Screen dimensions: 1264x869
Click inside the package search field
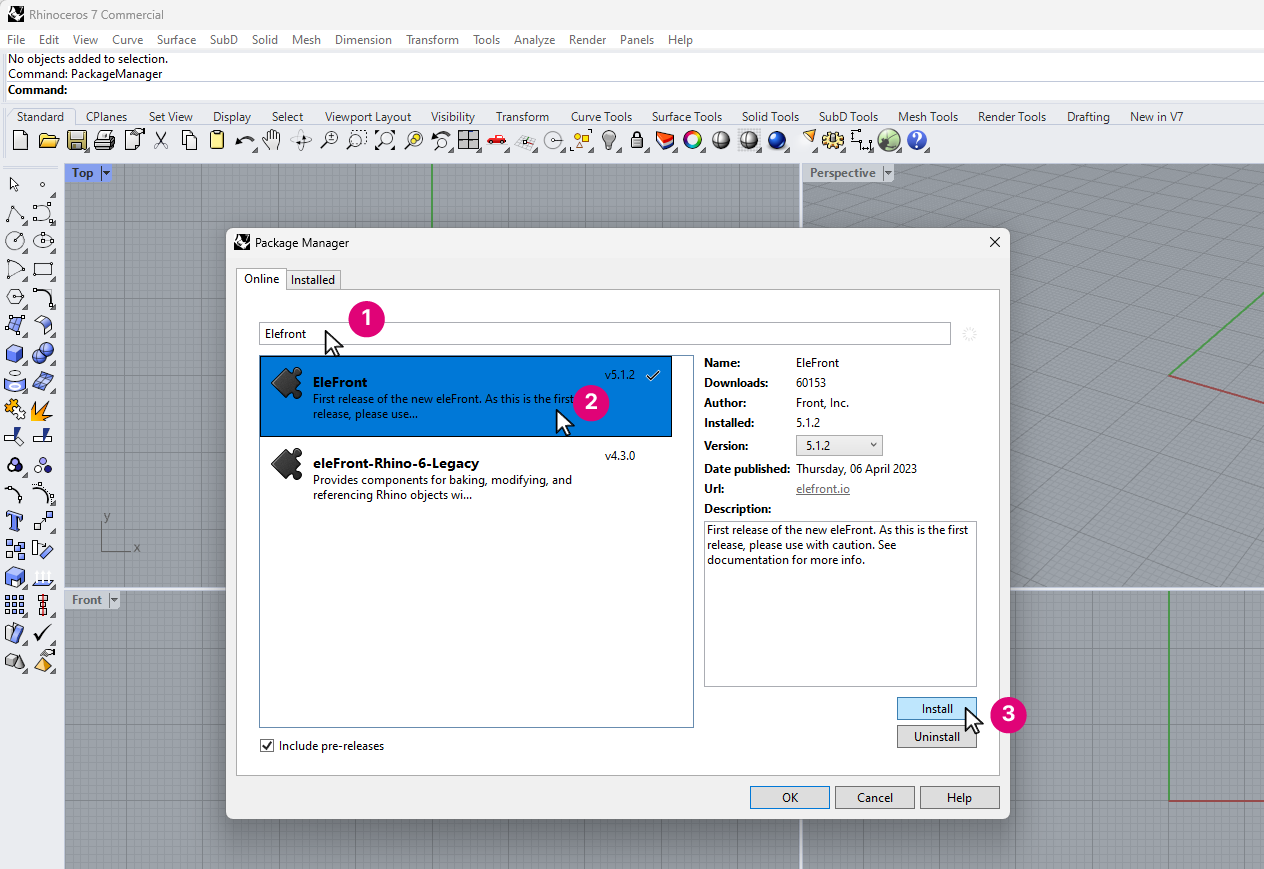coord(600,333)
